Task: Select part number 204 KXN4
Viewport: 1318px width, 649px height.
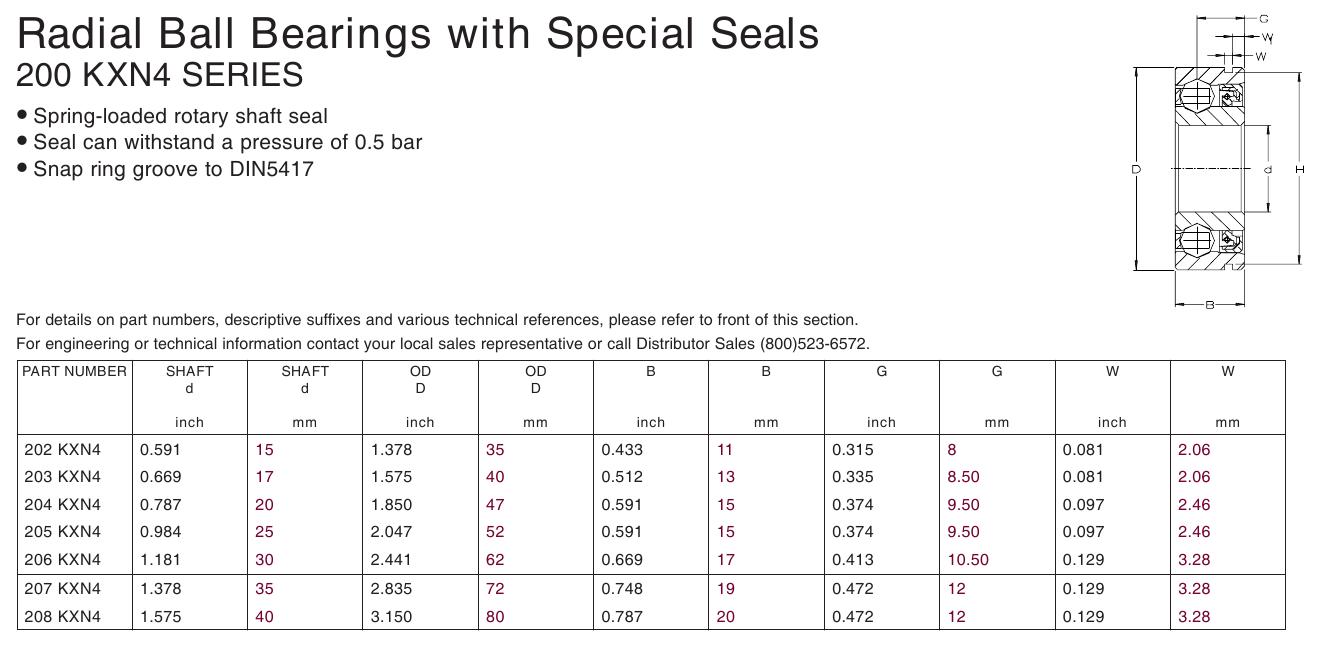Action: [x=62, y=505]
